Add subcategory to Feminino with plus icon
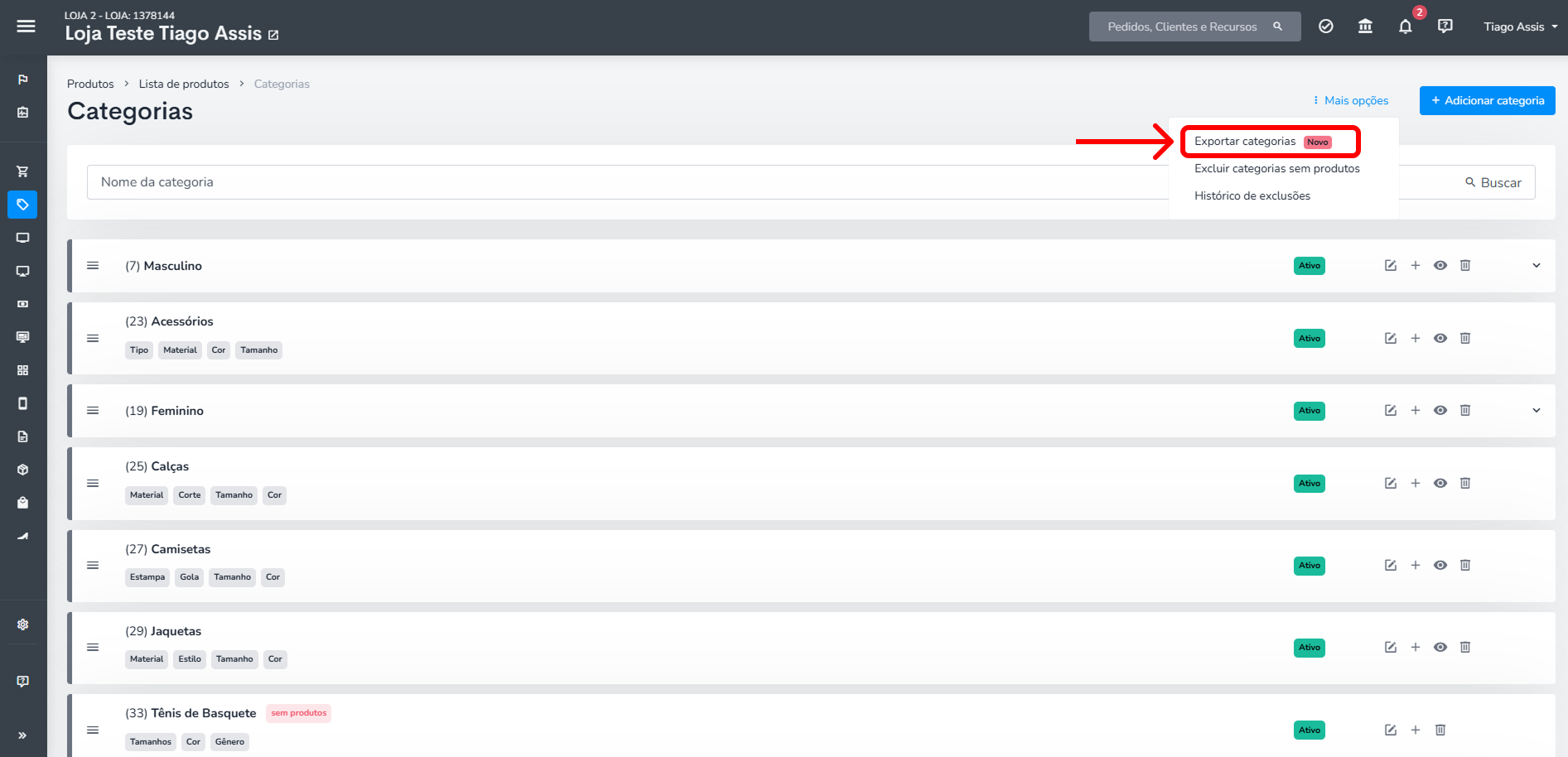 1415,411
